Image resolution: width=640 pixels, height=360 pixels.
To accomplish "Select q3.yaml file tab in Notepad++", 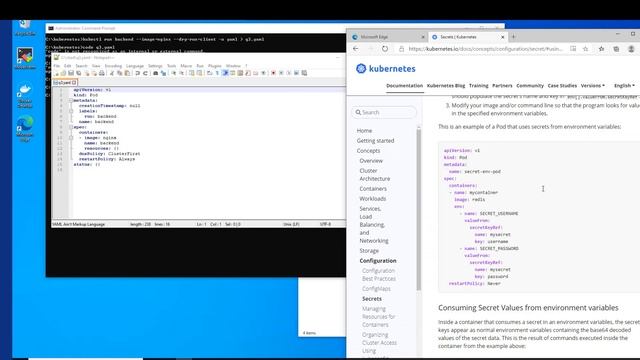I will [x=65, y=82].
